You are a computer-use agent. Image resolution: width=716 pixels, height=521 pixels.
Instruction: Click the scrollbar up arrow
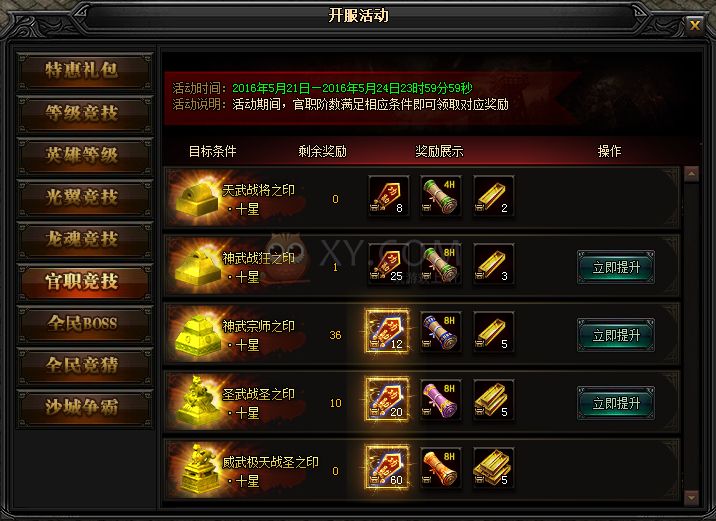coord(691,174)
